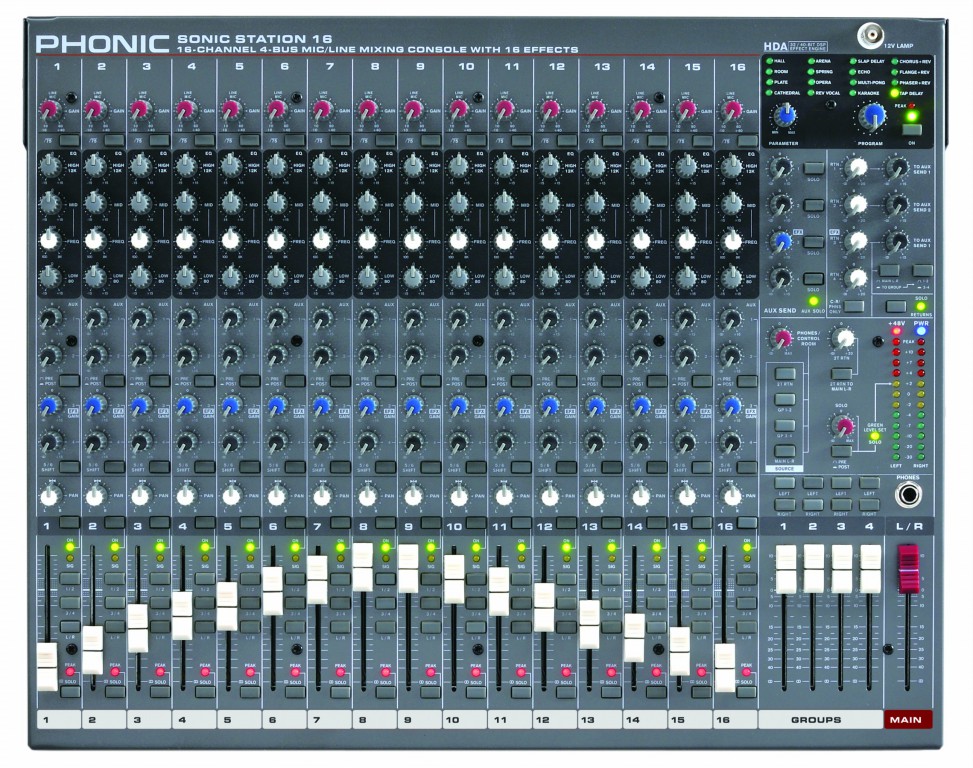Screen dimensions: 973x768
Task: Turn the channel 9 red GAIN knob
Action: pyautogui.click(x=413, y=110)
